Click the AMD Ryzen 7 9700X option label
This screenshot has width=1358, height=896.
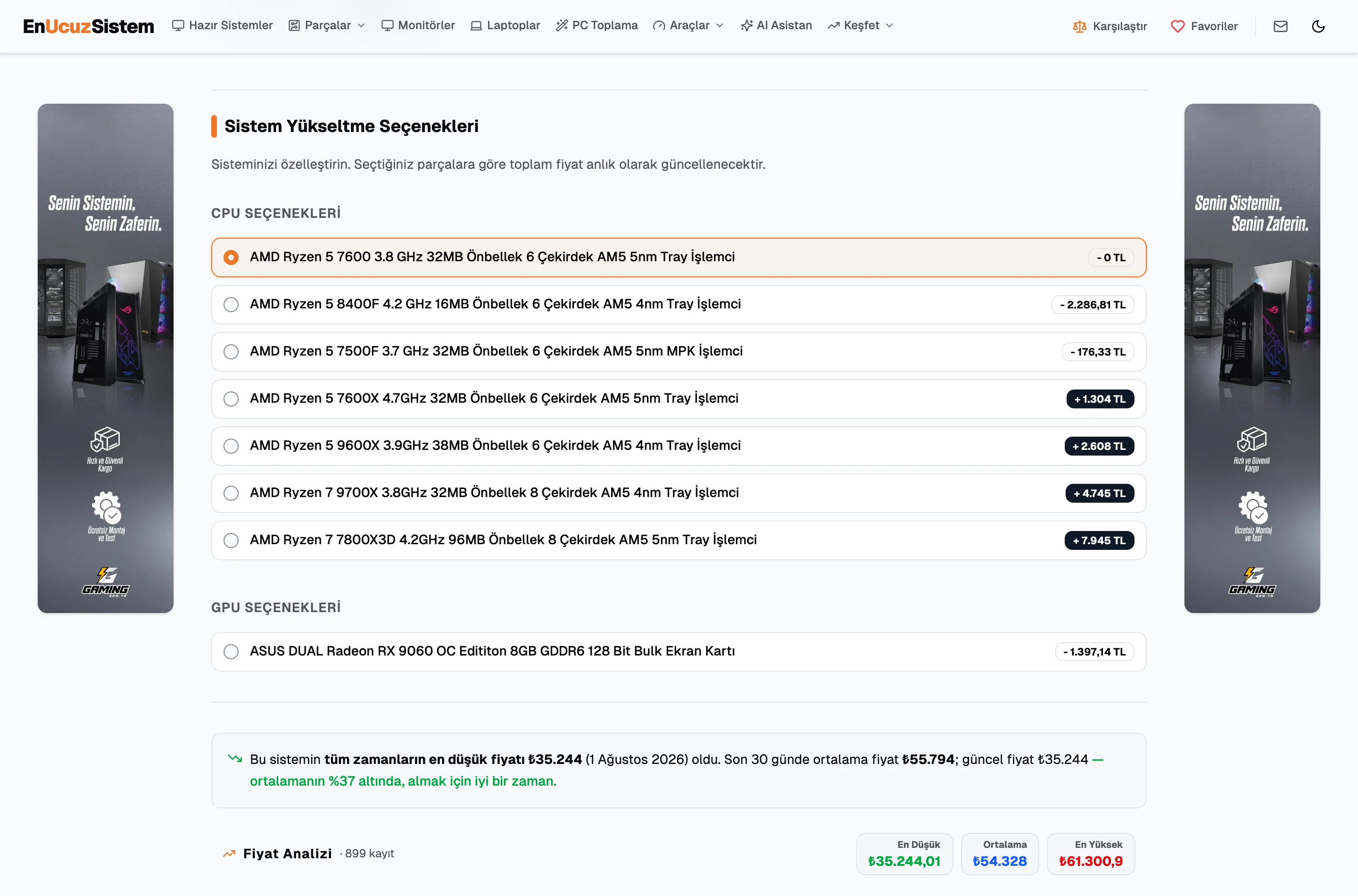tap(494, 493)
